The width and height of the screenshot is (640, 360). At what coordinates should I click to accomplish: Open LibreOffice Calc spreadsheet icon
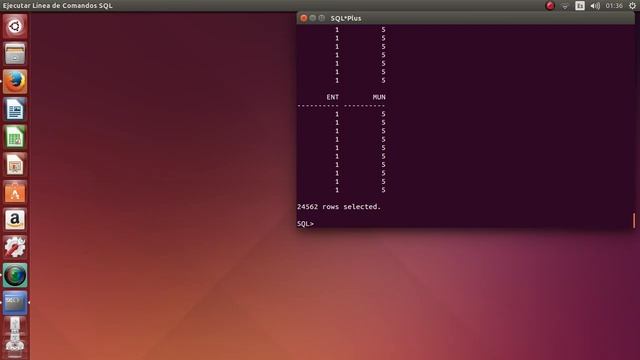coord(15,137)
